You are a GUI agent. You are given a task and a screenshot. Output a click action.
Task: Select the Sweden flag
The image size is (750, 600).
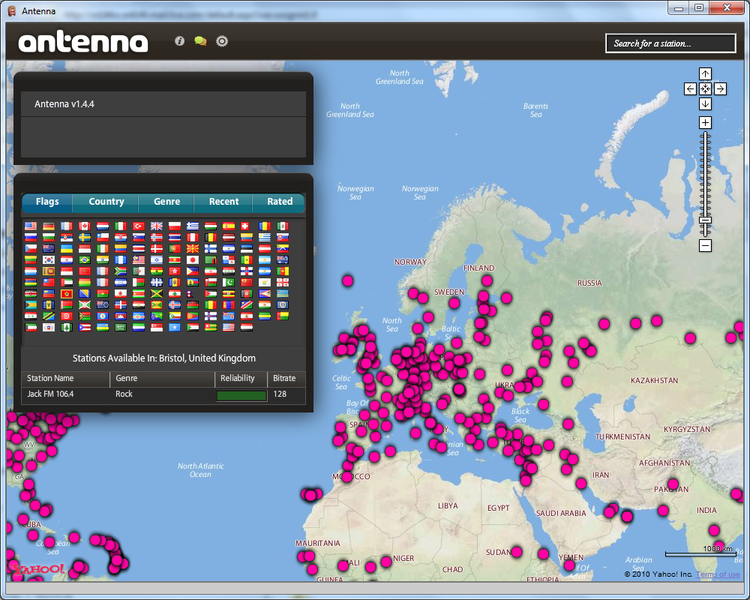[85, 237]
